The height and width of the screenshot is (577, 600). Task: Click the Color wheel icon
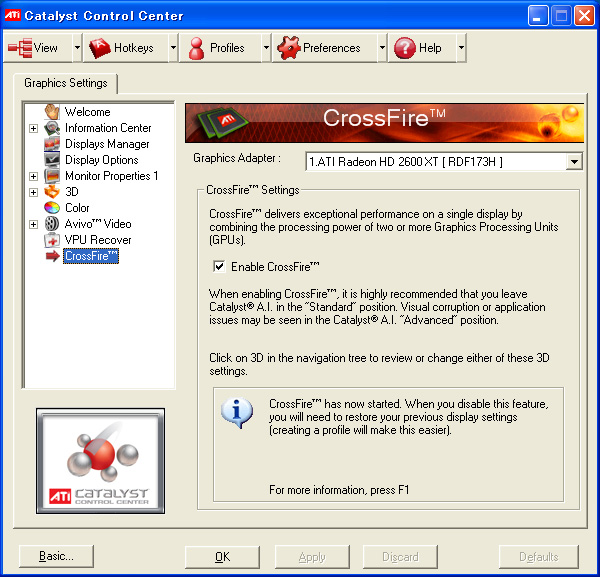(x=52, y=208)
